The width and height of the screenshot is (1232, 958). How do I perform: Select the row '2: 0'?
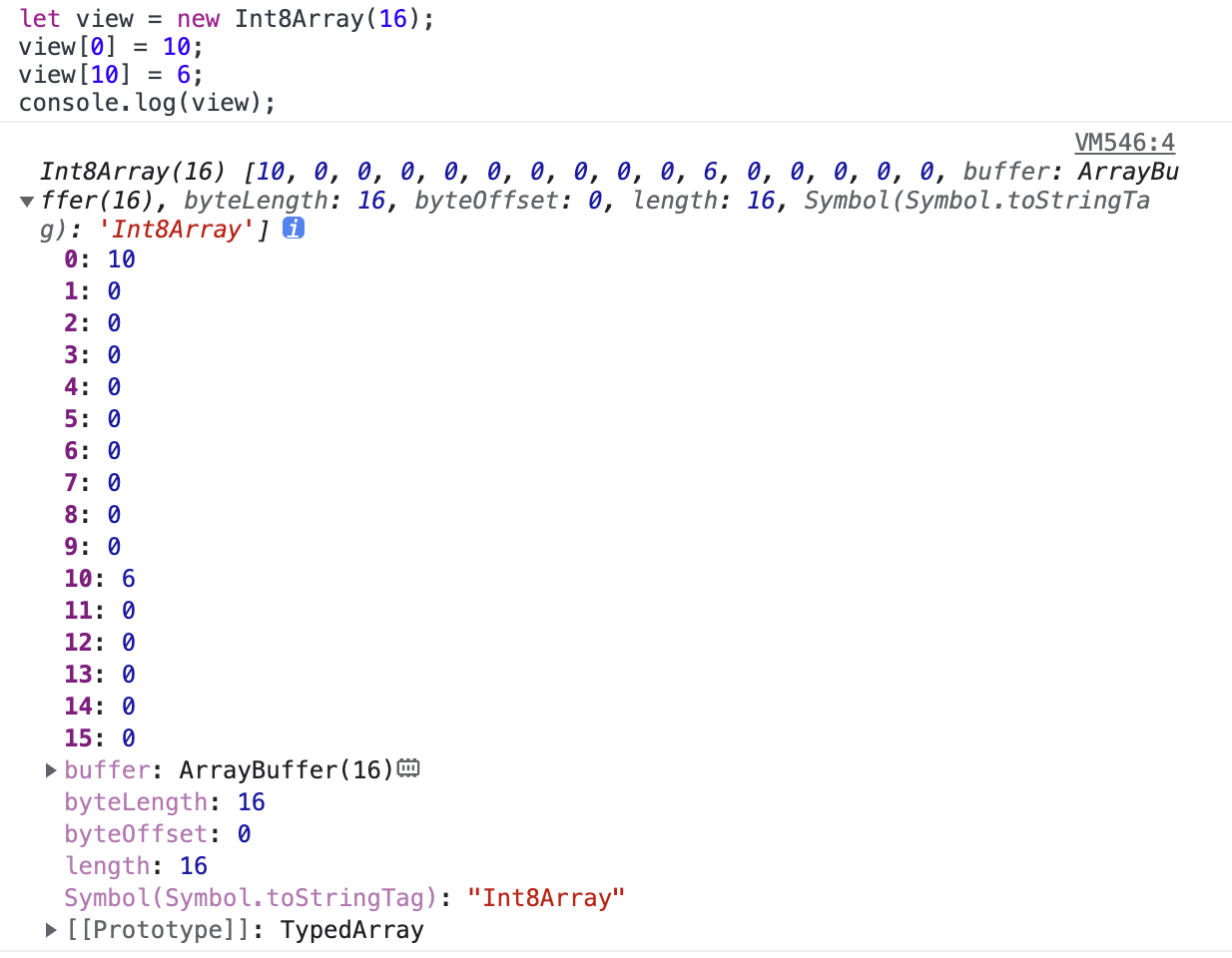tap(93, 323)
